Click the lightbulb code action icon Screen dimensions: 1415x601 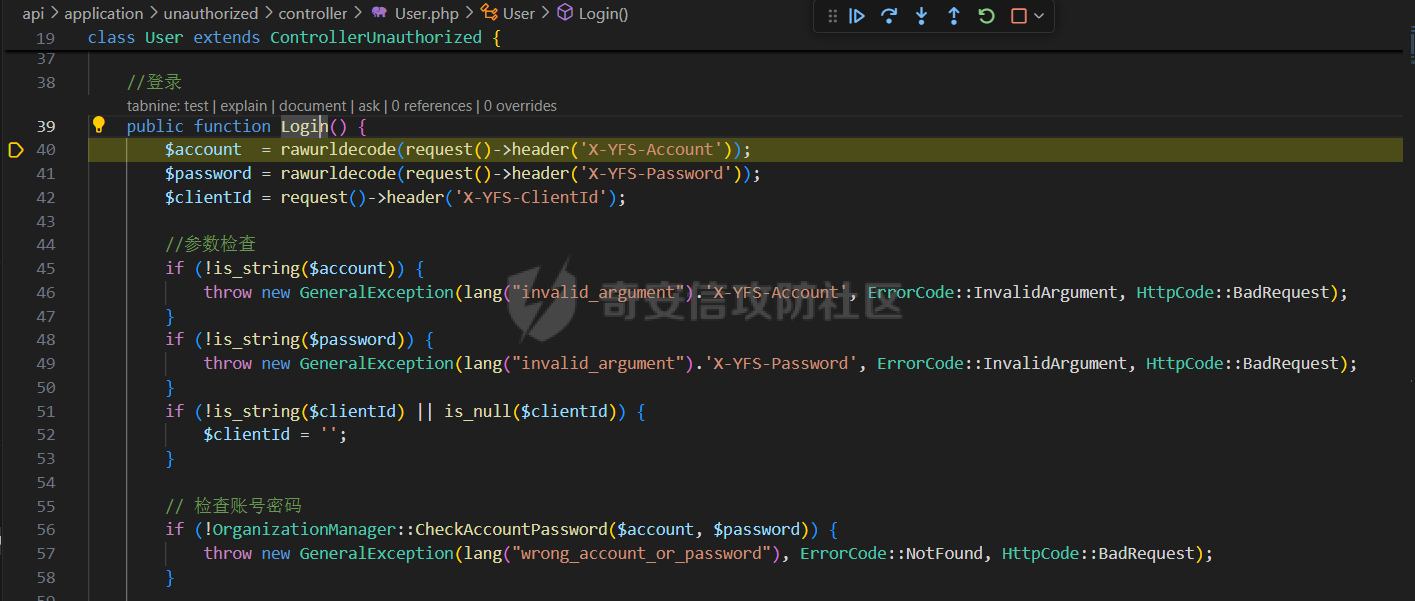(x=98, y=125)
